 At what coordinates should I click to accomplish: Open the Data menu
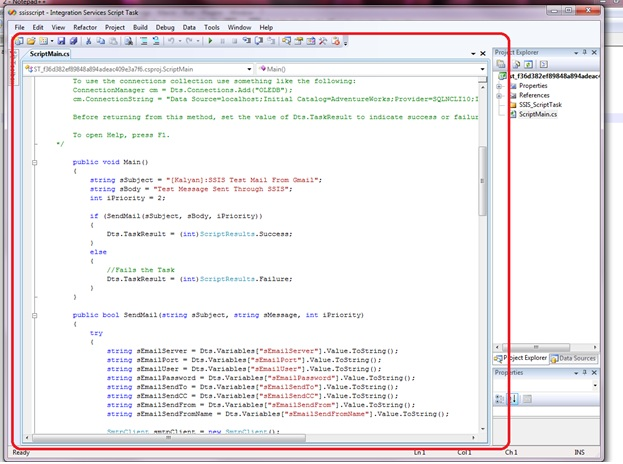point(189,27)
